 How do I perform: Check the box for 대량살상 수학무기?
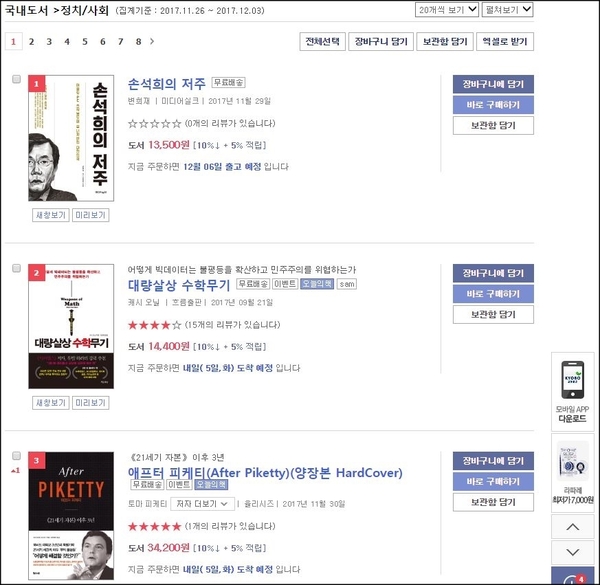(x=16, y=268)
